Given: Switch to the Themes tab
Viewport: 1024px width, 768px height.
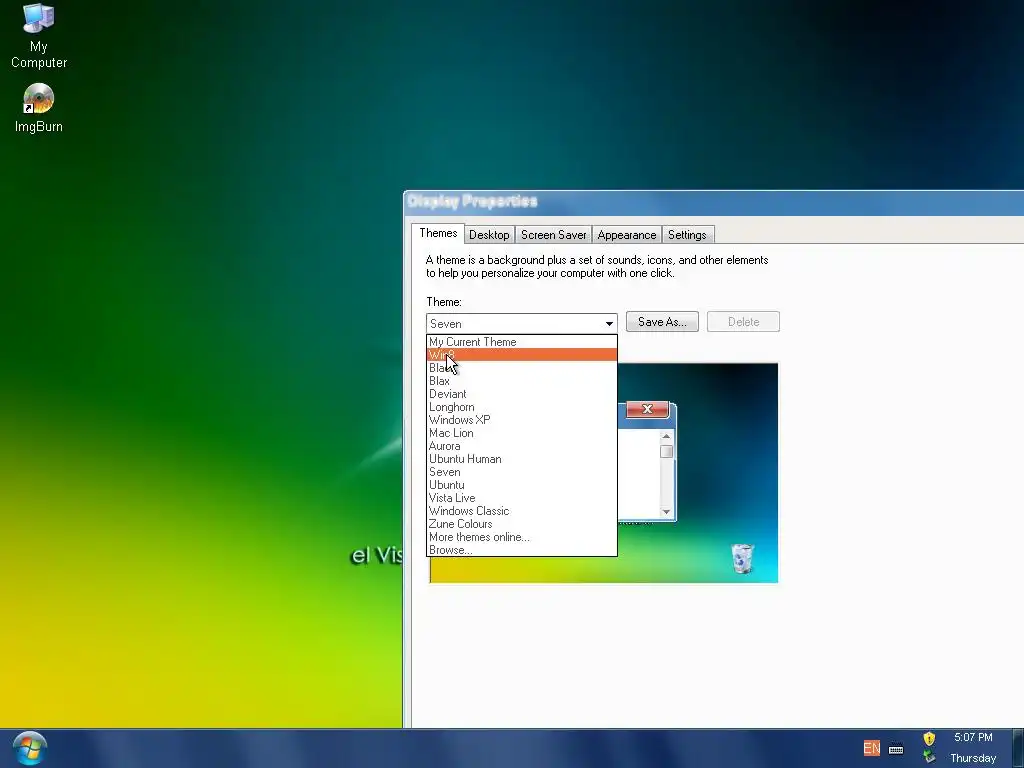Looking at the screenshot, I should pyautogui.click(x=438, y=233).
